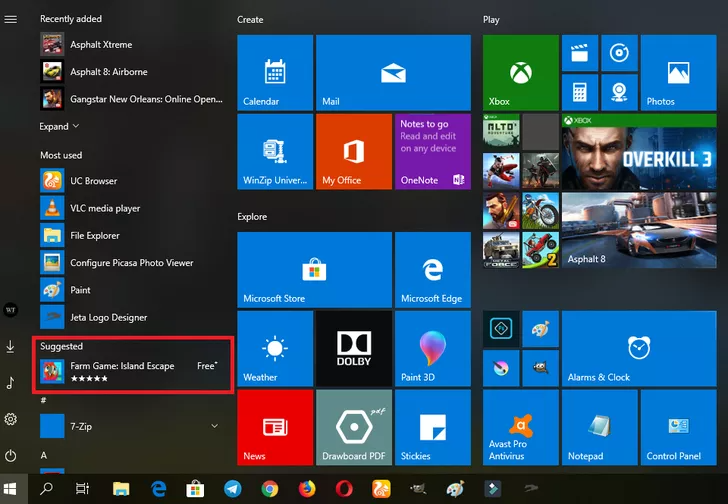
Task: Open Task View on the taskbar
Action: point(83,489)
